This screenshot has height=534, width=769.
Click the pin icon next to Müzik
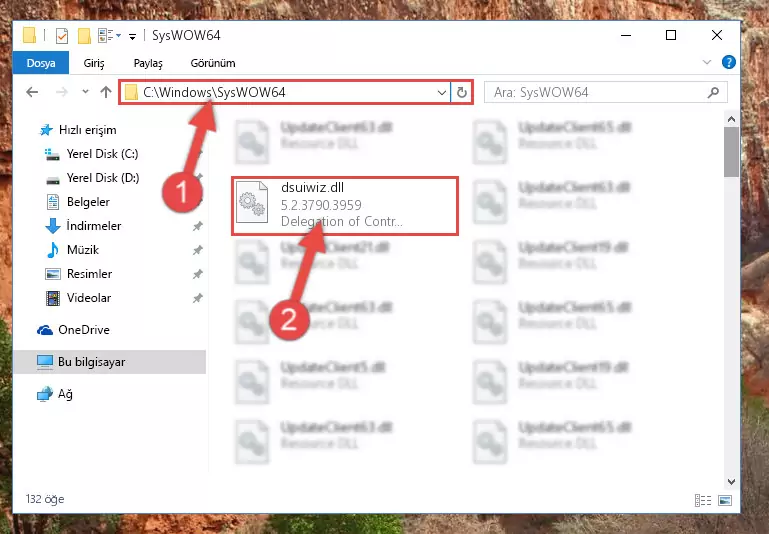pyautogui.click(x=197, y=250)
